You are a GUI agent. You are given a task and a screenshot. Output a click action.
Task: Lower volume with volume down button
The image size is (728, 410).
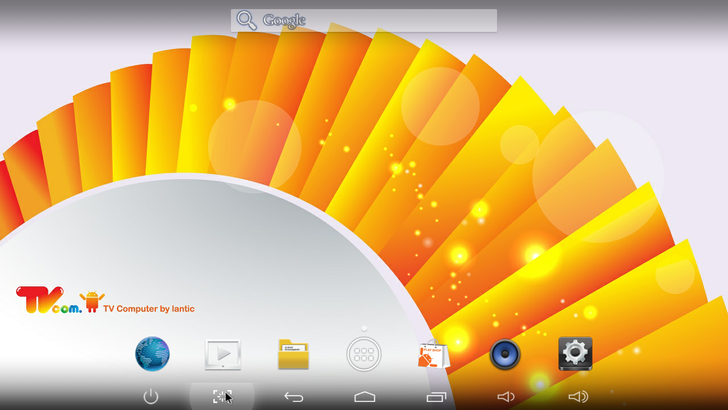pyautogui.click(x=506, y=397)
